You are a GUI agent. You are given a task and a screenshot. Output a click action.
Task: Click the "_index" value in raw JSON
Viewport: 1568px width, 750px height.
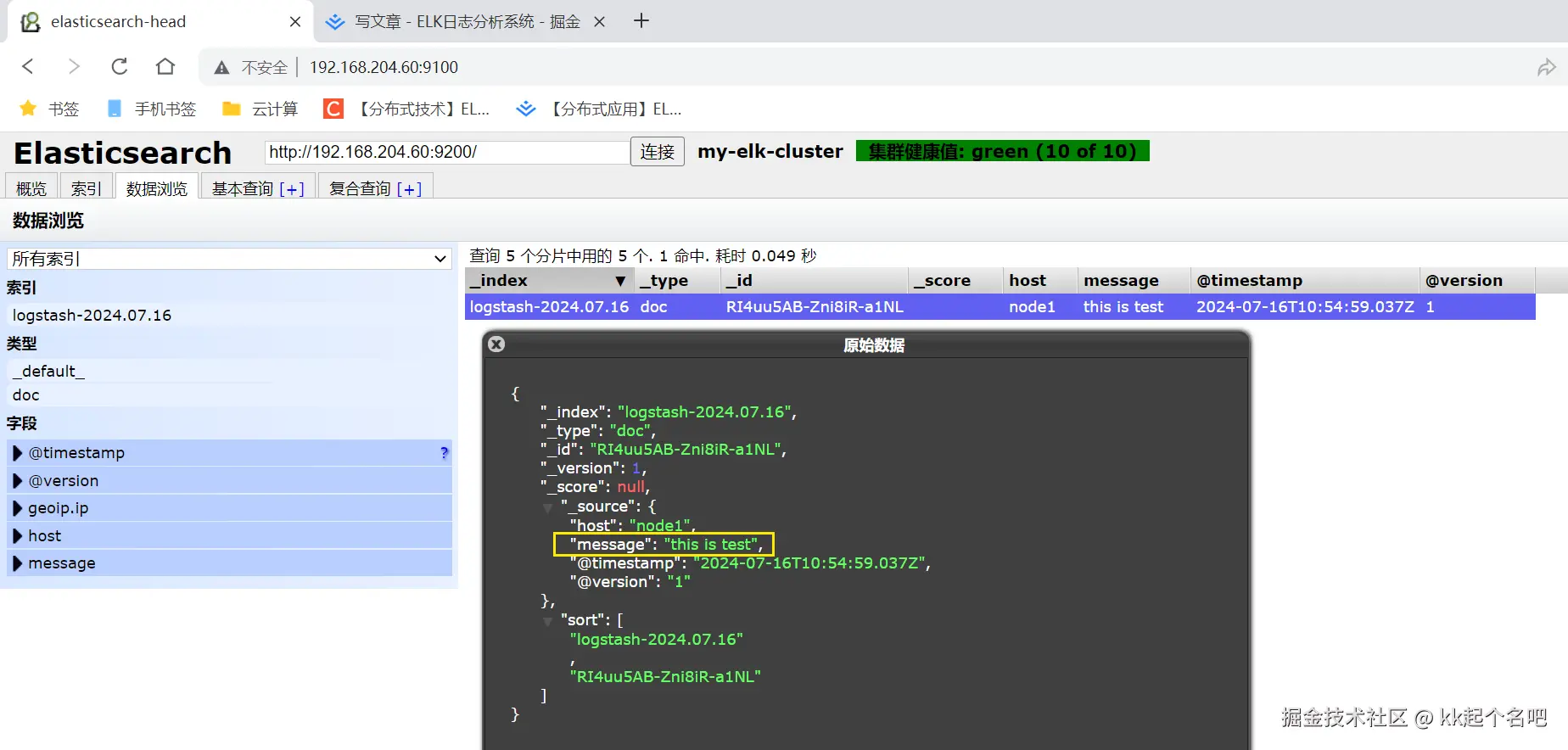pyautogui.click(x=706, y=412)
